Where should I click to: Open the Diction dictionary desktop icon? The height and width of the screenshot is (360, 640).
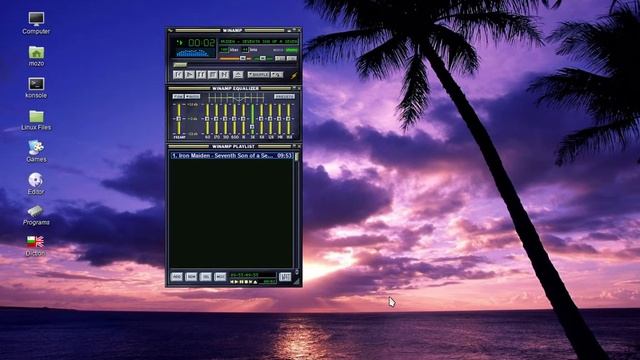coord(36,246)
